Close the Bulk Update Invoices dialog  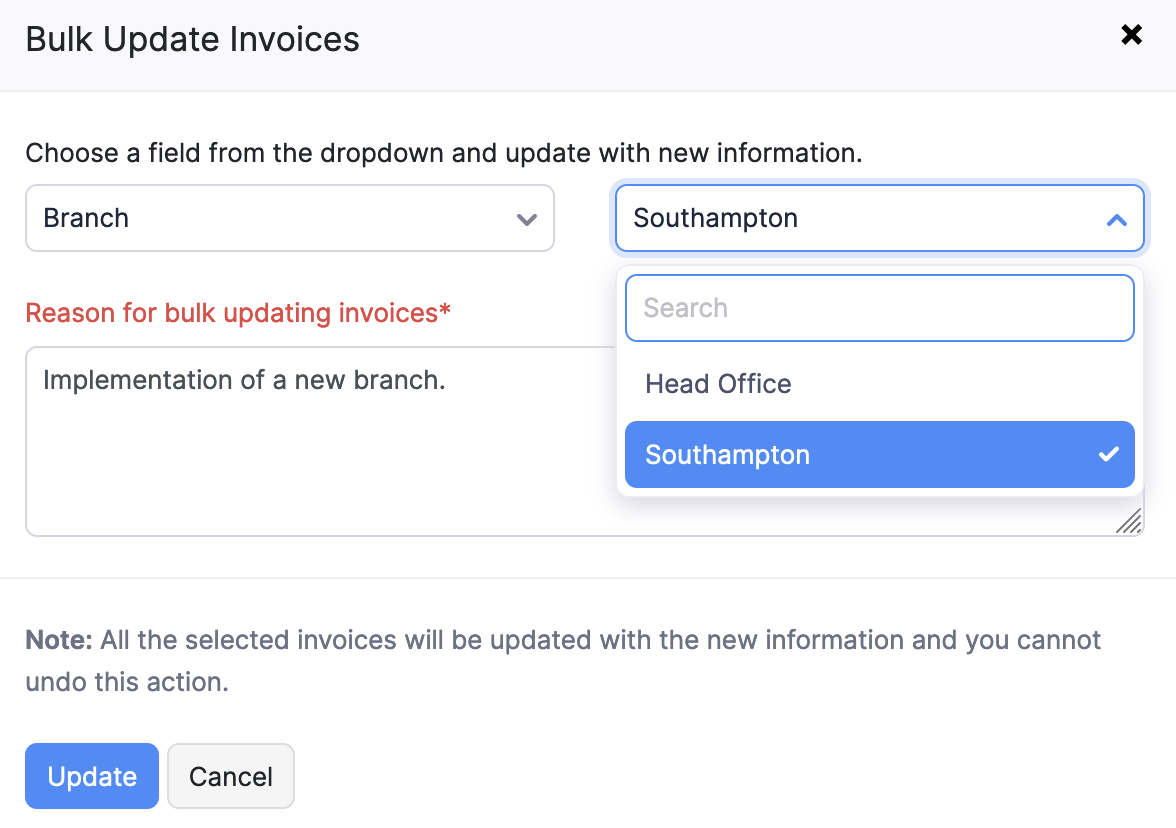[x=1131, y=36]
